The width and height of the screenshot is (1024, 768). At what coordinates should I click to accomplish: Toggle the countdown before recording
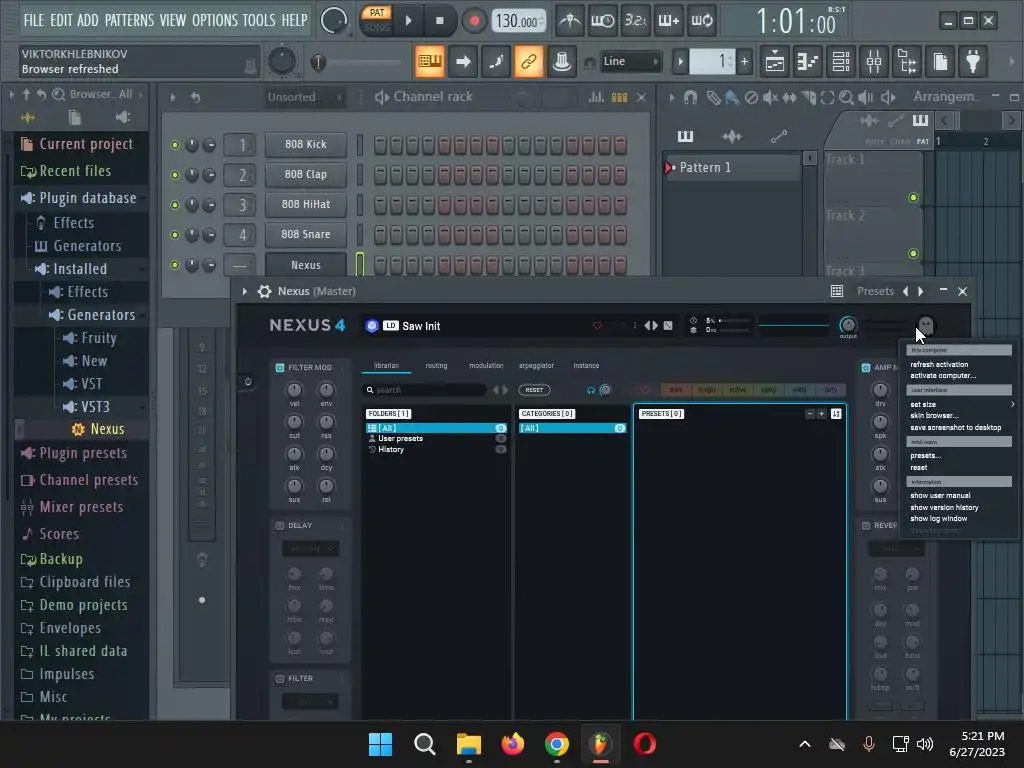(635, 21)
